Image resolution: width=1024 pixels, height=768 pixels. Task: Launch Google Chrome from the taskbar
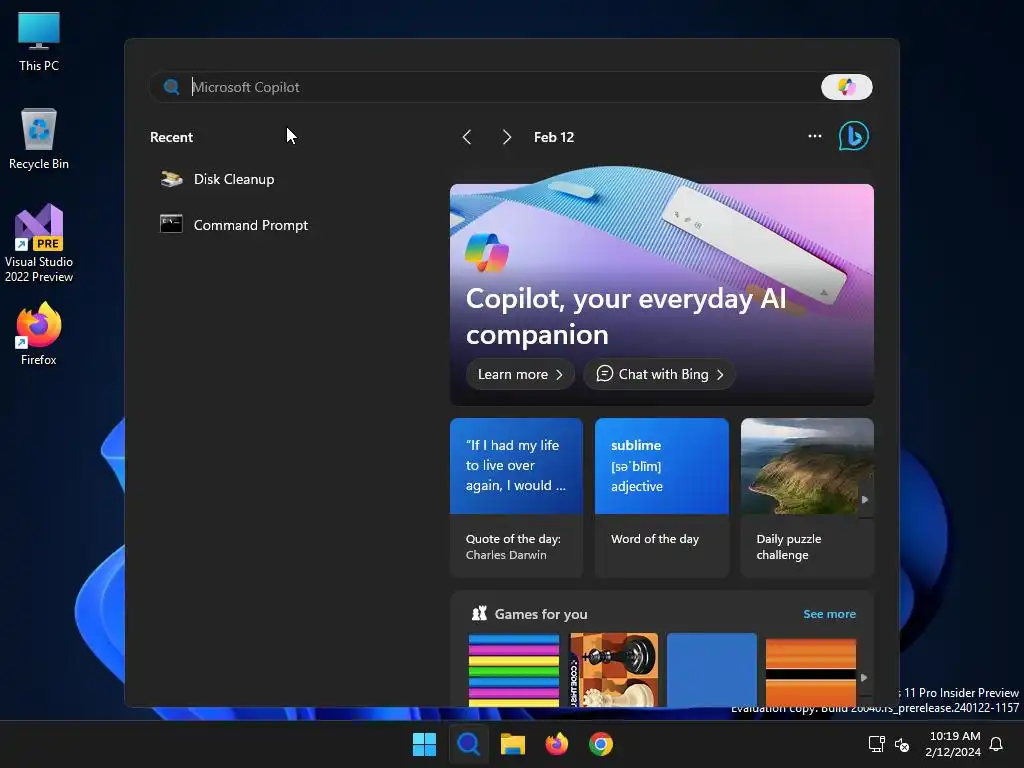pyautogui.click(x=601, y=744)
